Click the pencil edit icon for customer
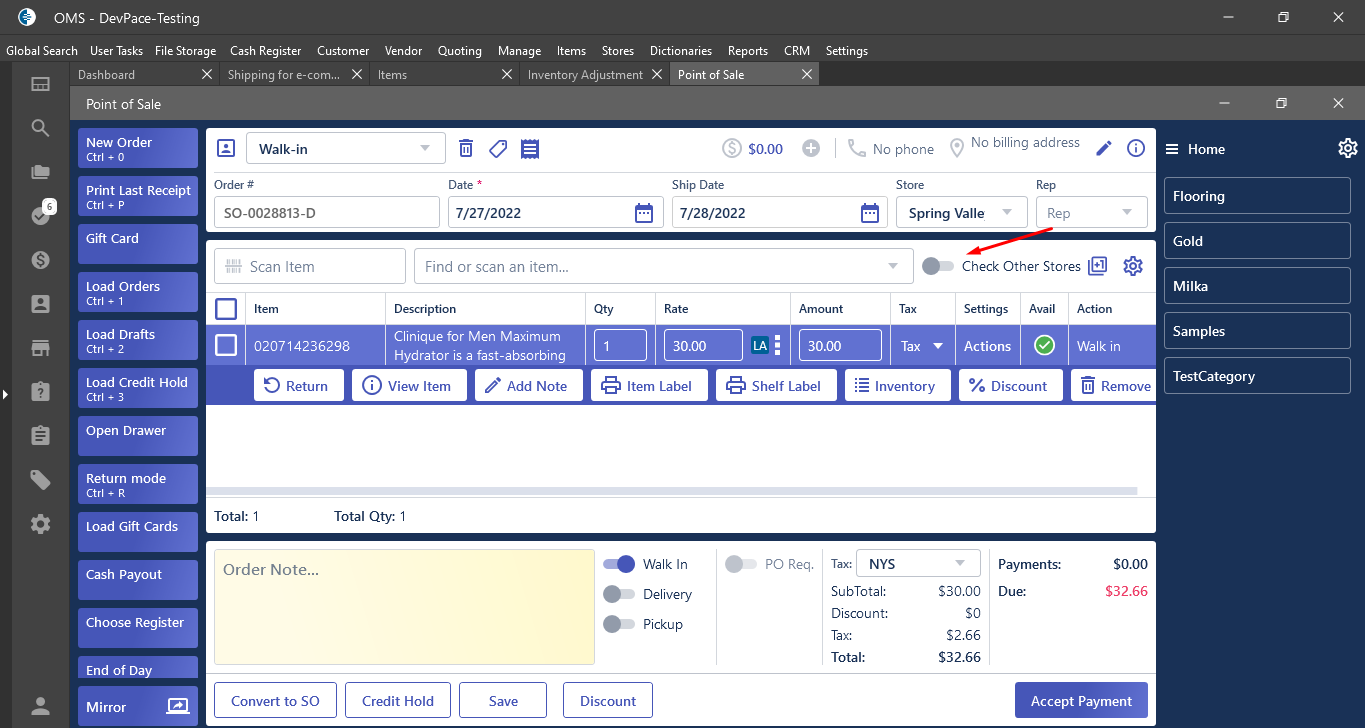 coord(1104,148)
